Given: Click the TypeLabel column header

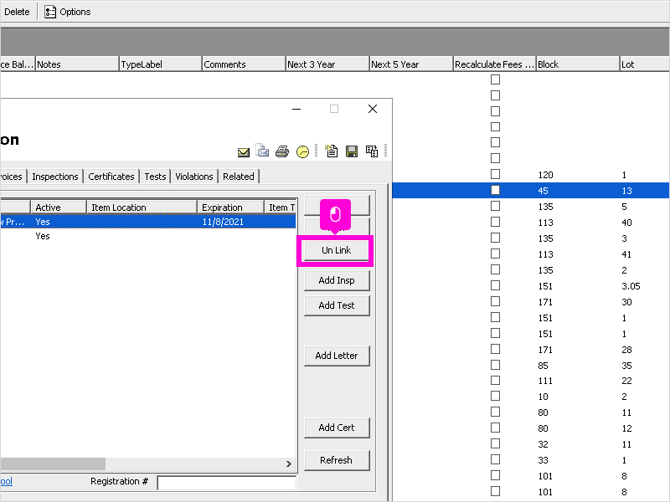Looking at the screenshot, I should tap(160, 65).
